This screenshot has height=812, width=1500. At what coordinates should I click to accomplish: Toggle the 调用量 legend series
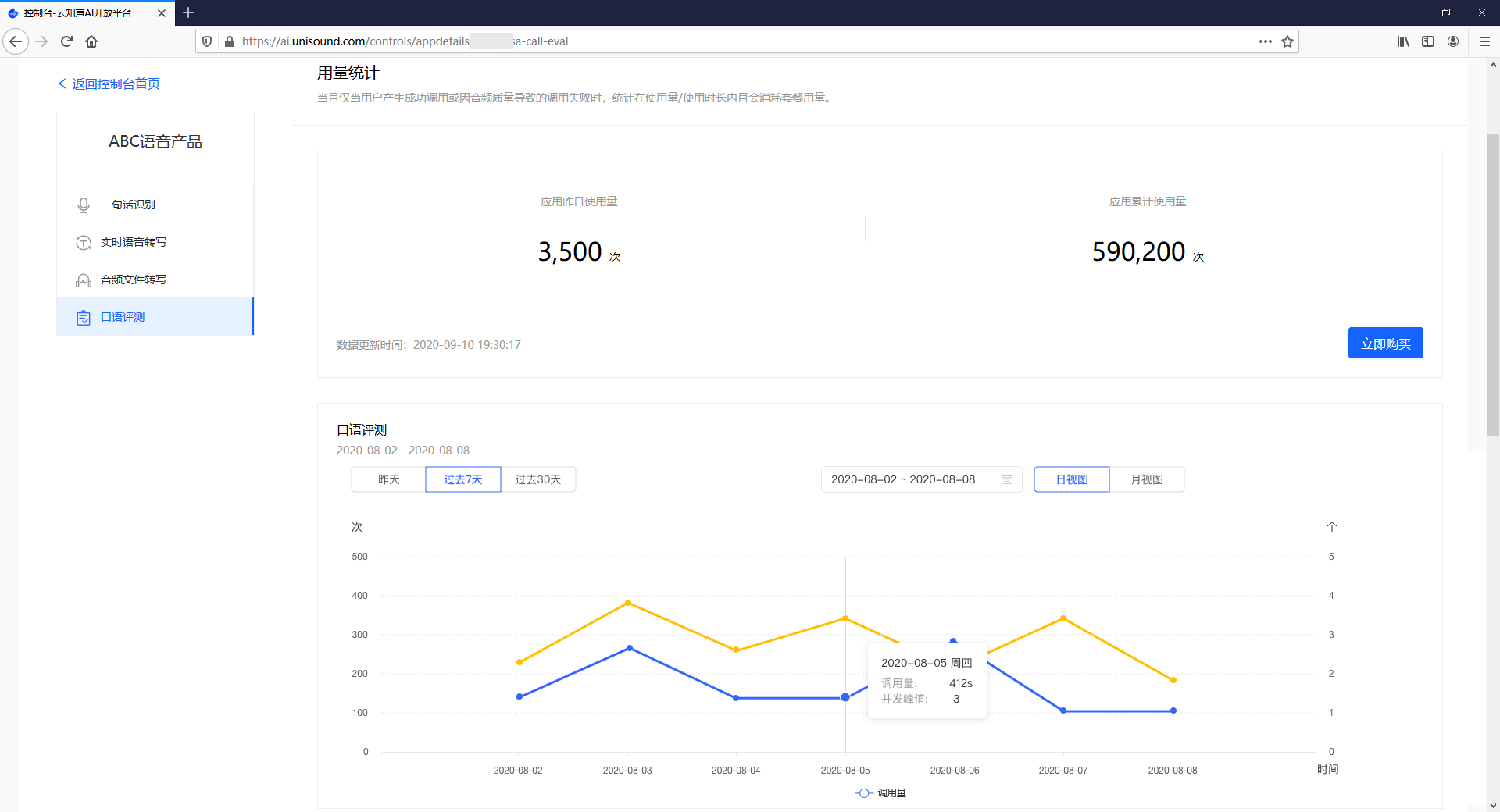pyautogui.click(x=880, y=792)
